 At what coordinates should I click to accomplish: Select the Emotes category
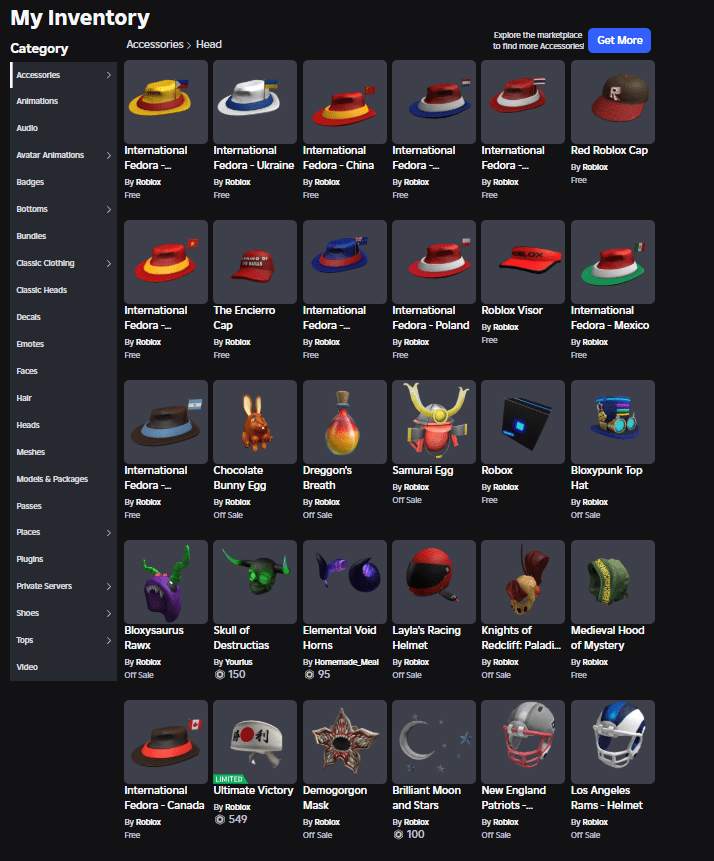pos(63,344)
